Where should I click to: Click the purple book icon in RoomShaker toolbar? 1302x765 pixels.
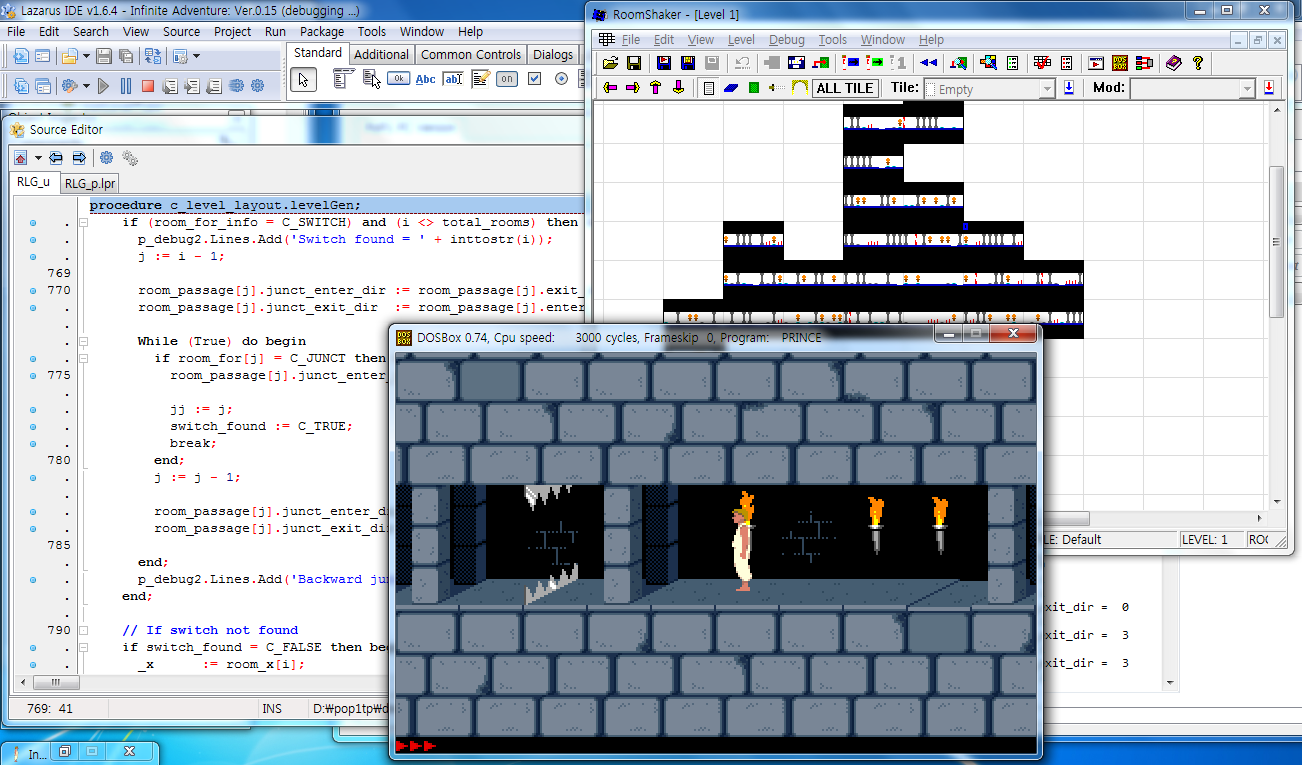coord(1174,62)
